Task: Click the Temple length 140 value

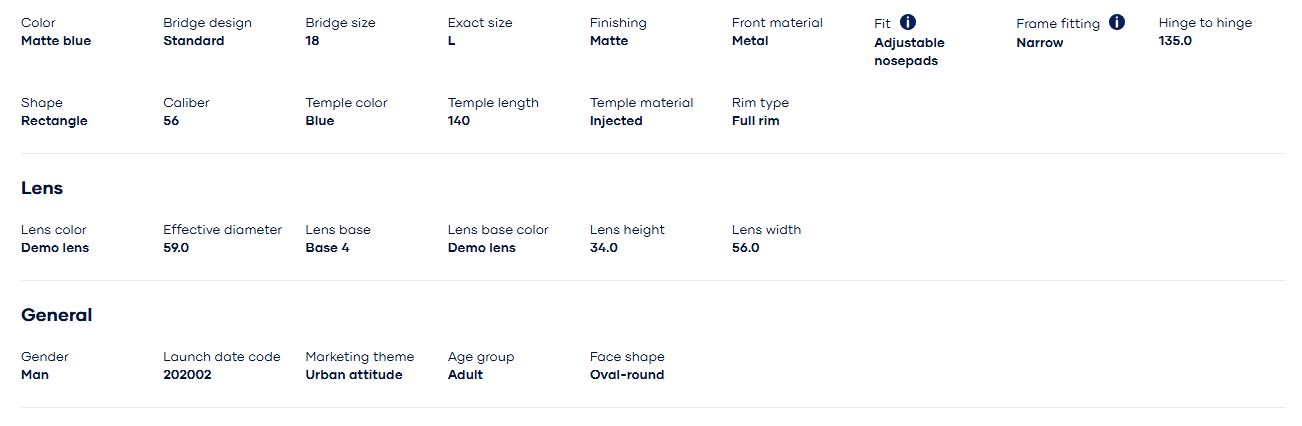Action: point(459,121)
